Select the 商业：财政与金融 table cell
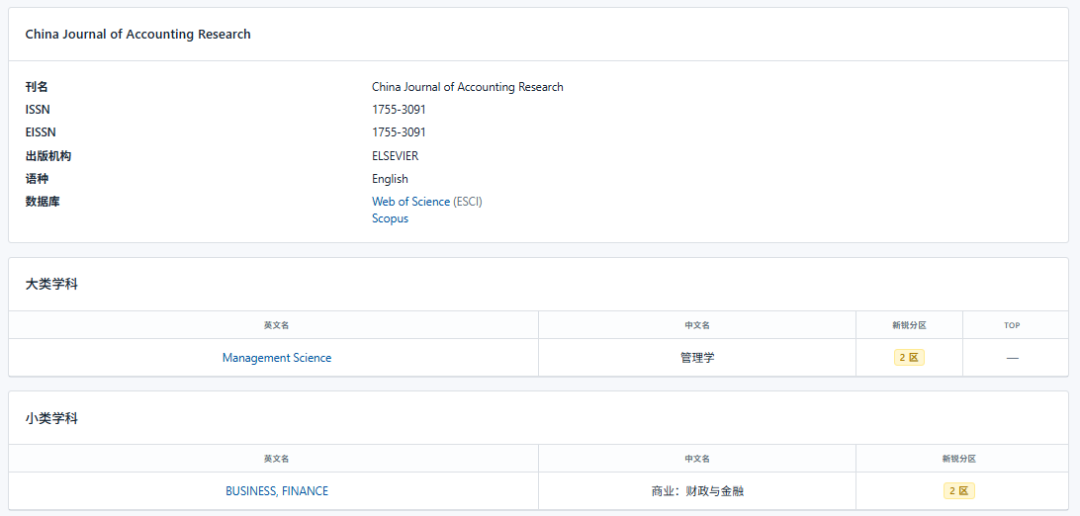 [697, 491]
